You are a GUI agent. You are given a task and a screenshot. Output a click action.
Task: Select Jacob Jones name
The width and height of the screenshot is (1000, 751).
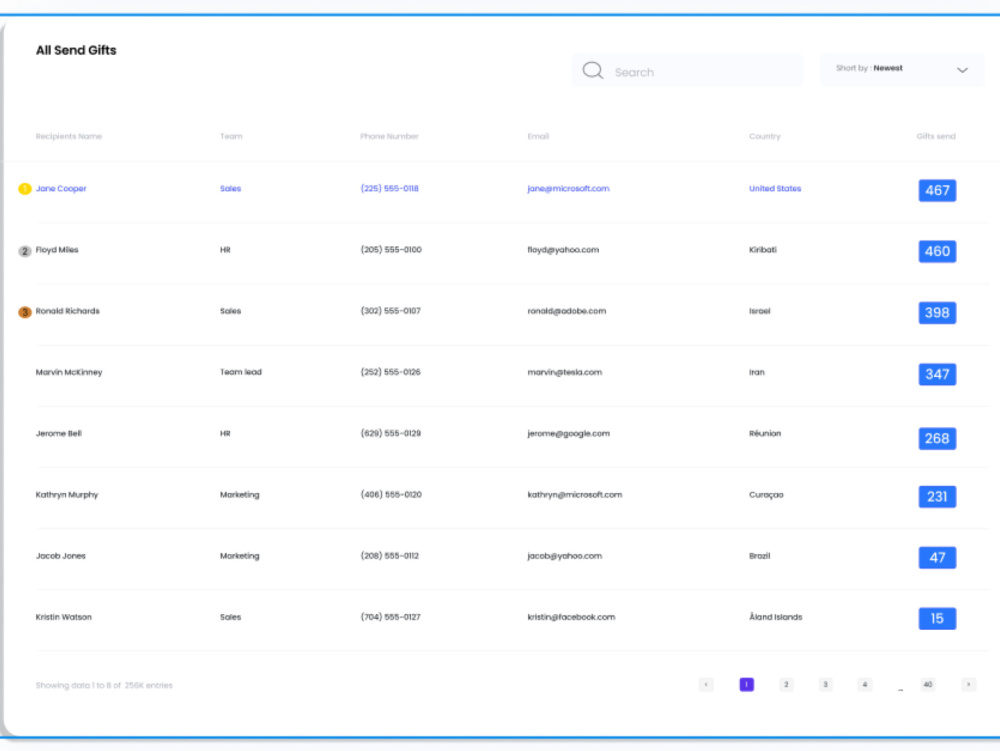pyautogui.click(x=61, y=556)
